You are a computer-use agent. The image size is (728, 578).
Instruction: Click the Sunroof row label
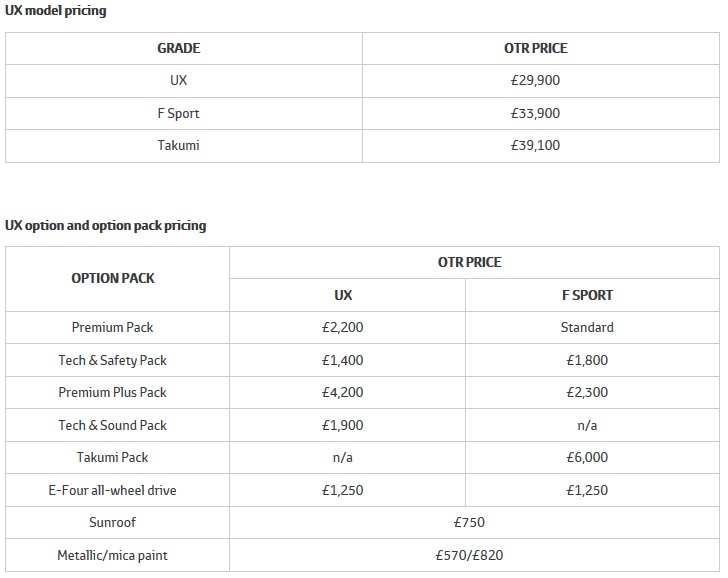(x=113, y=522)
